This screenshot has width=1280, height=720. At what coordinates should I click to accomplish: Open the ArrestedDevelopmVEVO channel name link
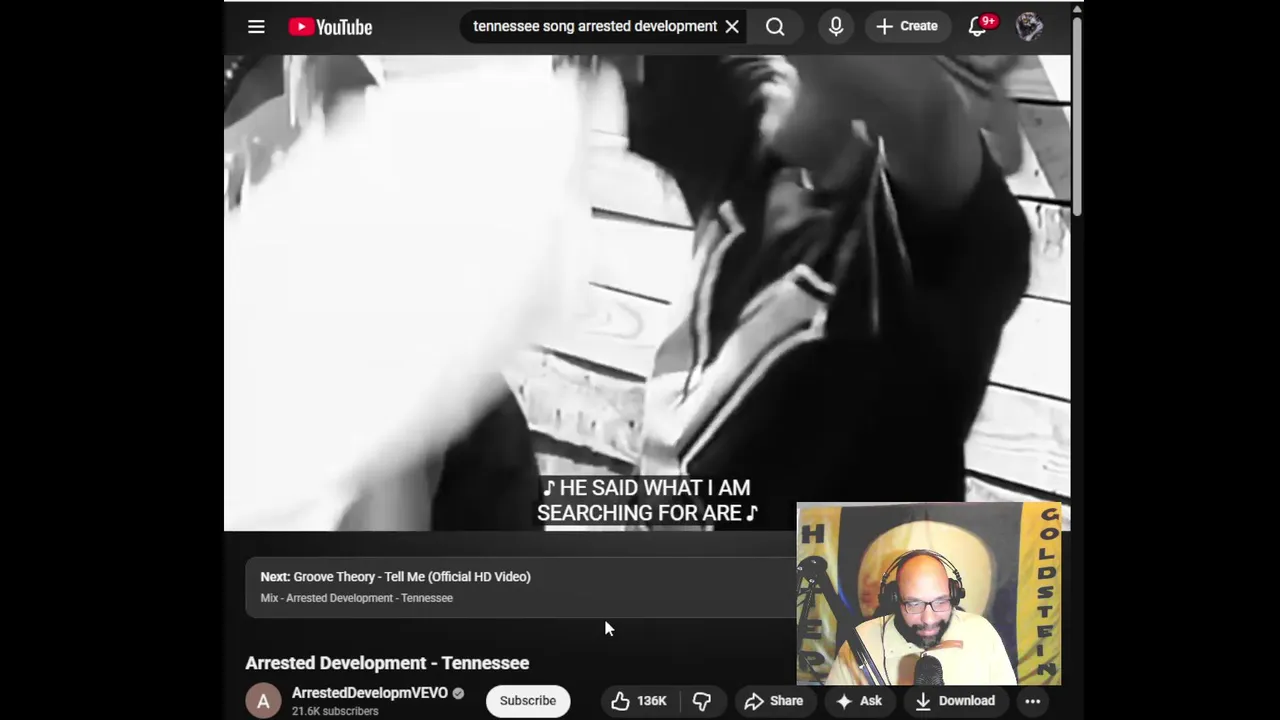[370, 693]
